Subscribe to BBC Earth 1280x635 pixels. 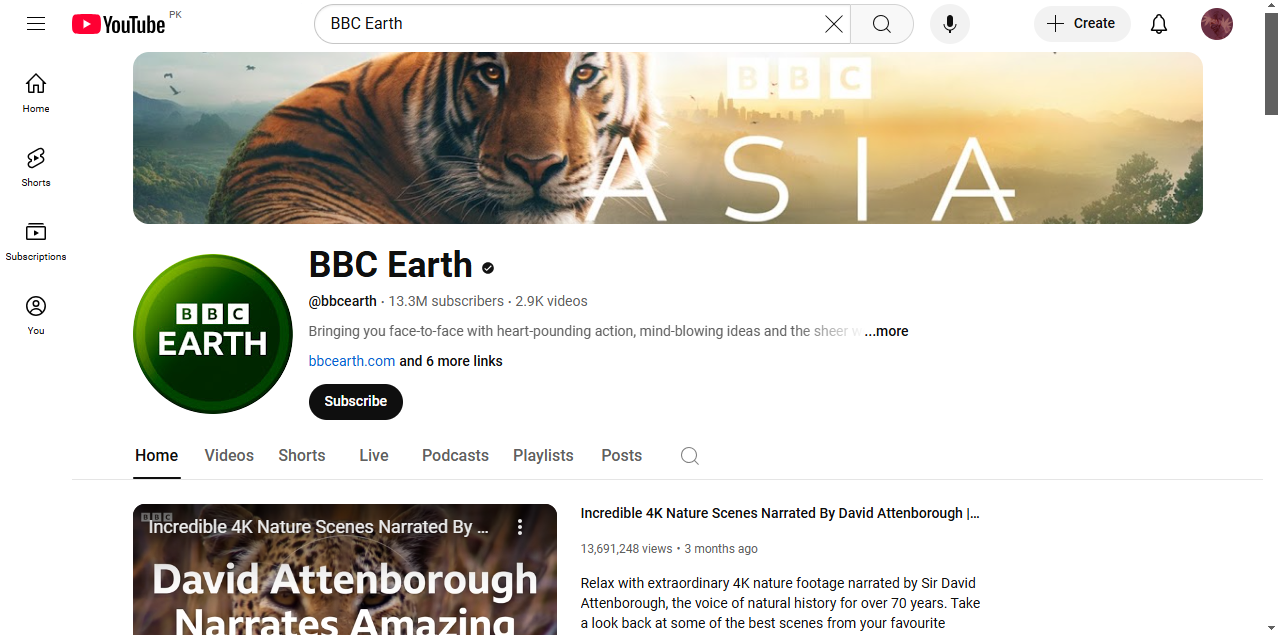(x=355, y=401)
